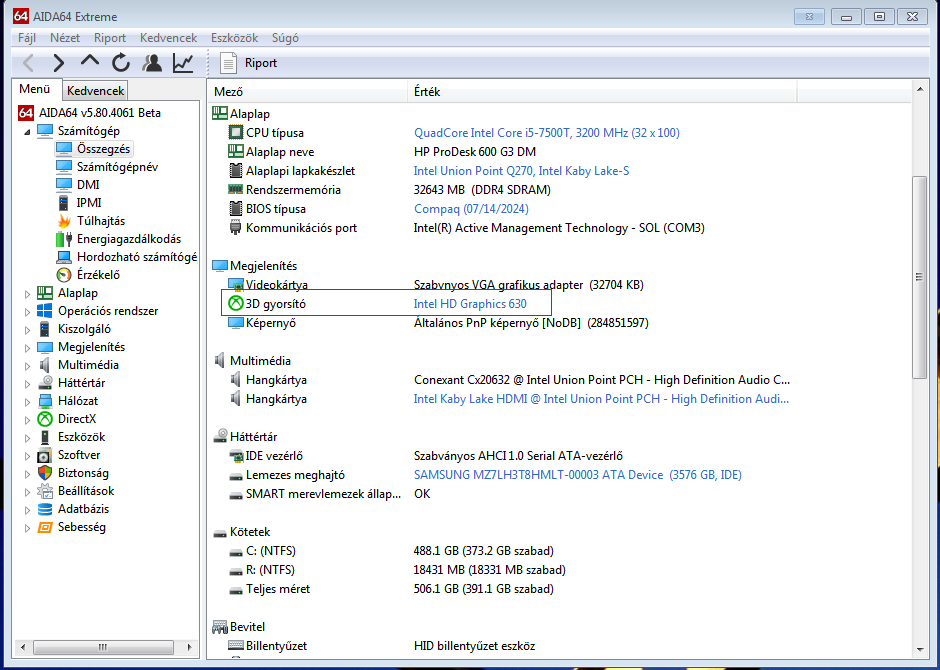Click the DirectX Xbox icon in tree
The width and height of the screenshot is (940, 670).
click(45, 418)
